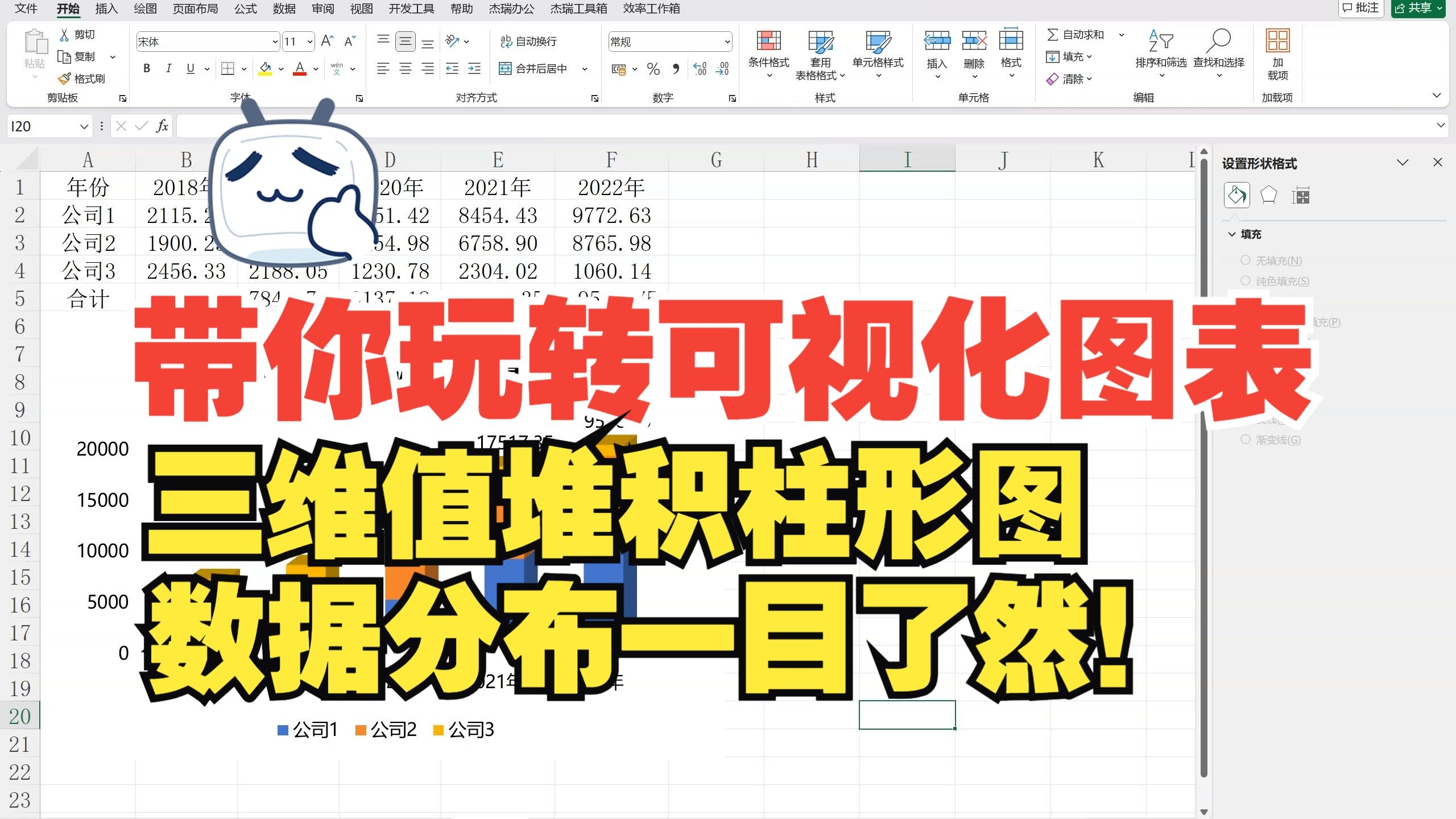Click the Borders icon
Viewport: 1456px width, 819px height.
tap(227, 69)
